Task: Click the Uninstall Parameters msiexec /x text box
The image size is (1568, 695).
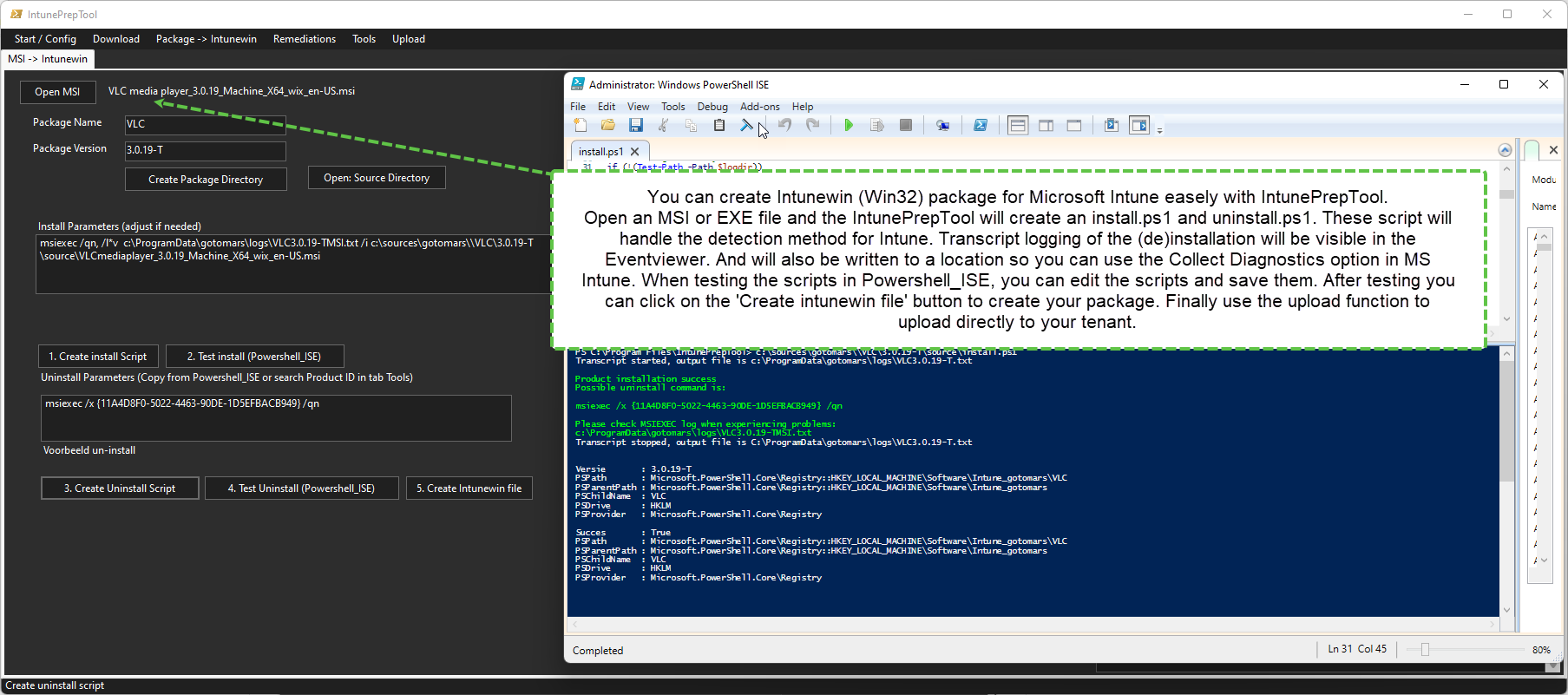Action: [276, 418]
